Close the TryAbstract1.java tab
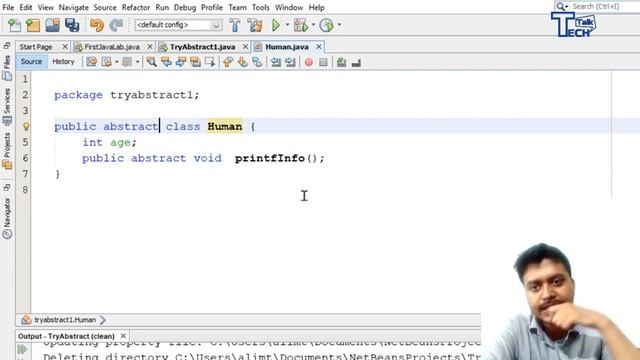The width and height of the screenshot is (640, 360). (x=245, y=47)
